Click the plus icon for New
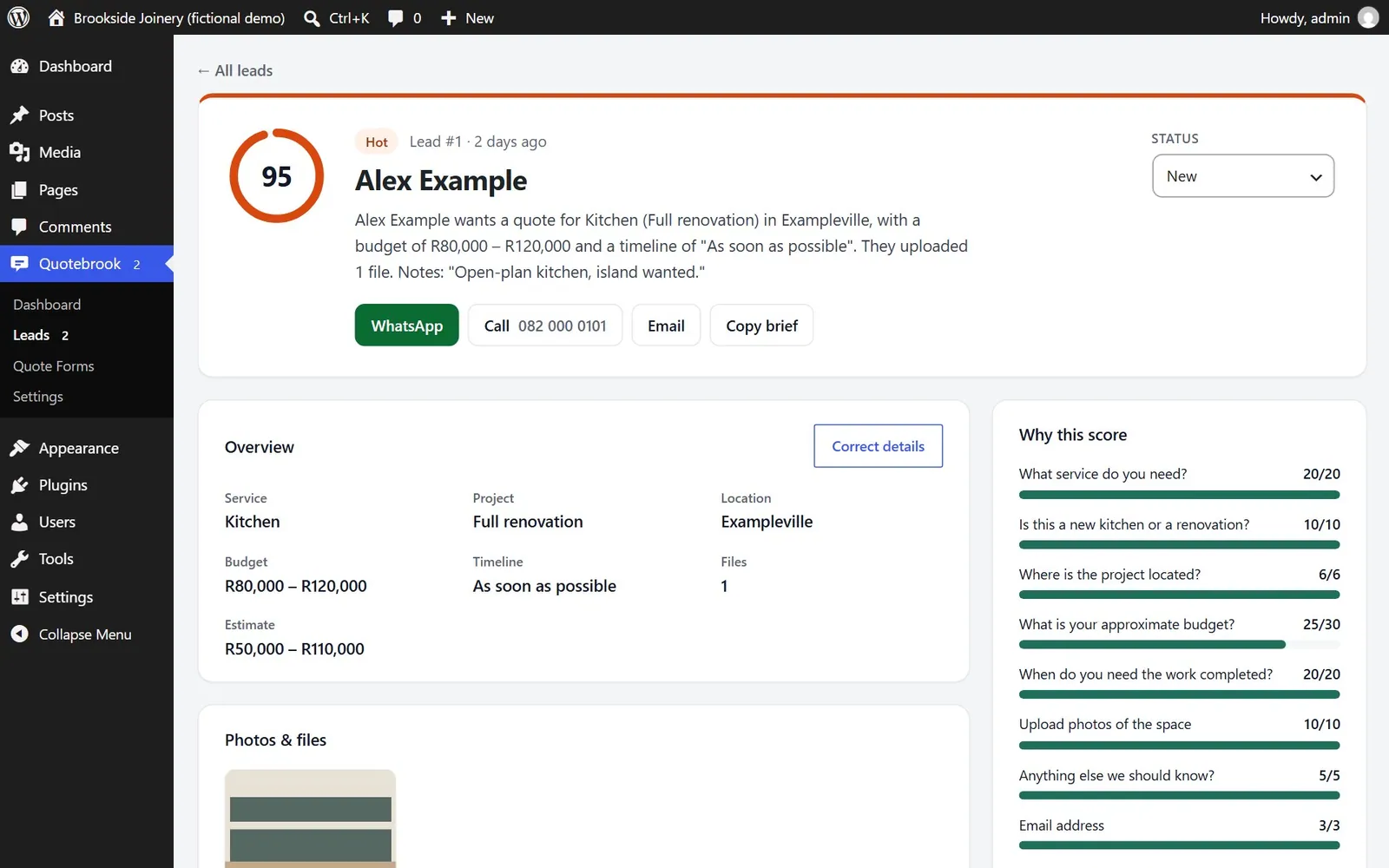 click(448, 18)
